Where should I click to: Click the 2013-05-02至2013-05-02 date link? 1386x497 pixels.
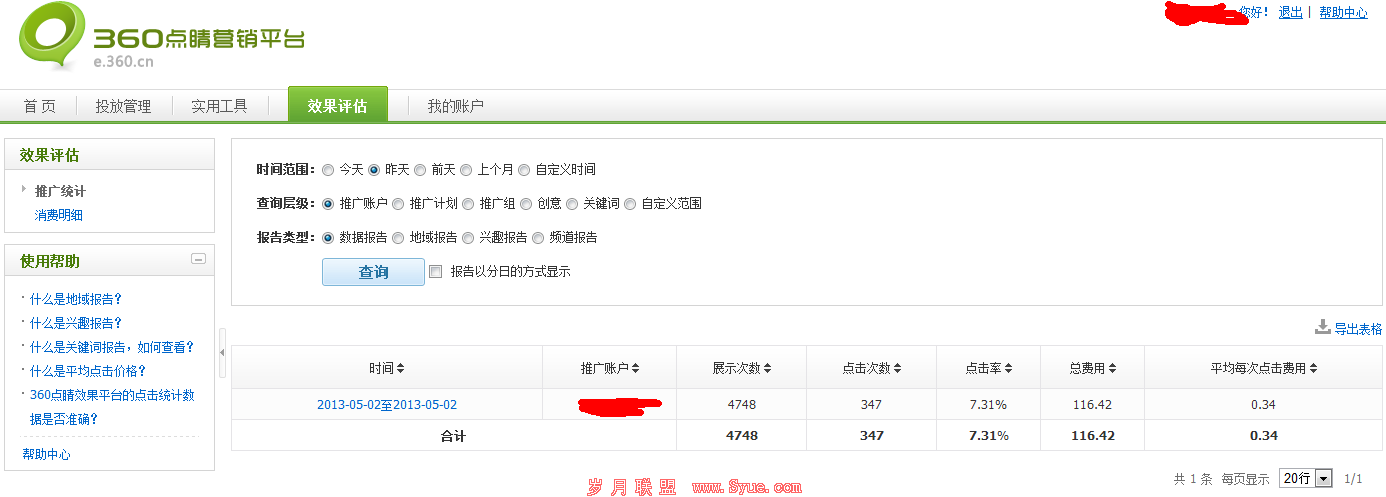[x=387, y=405]
